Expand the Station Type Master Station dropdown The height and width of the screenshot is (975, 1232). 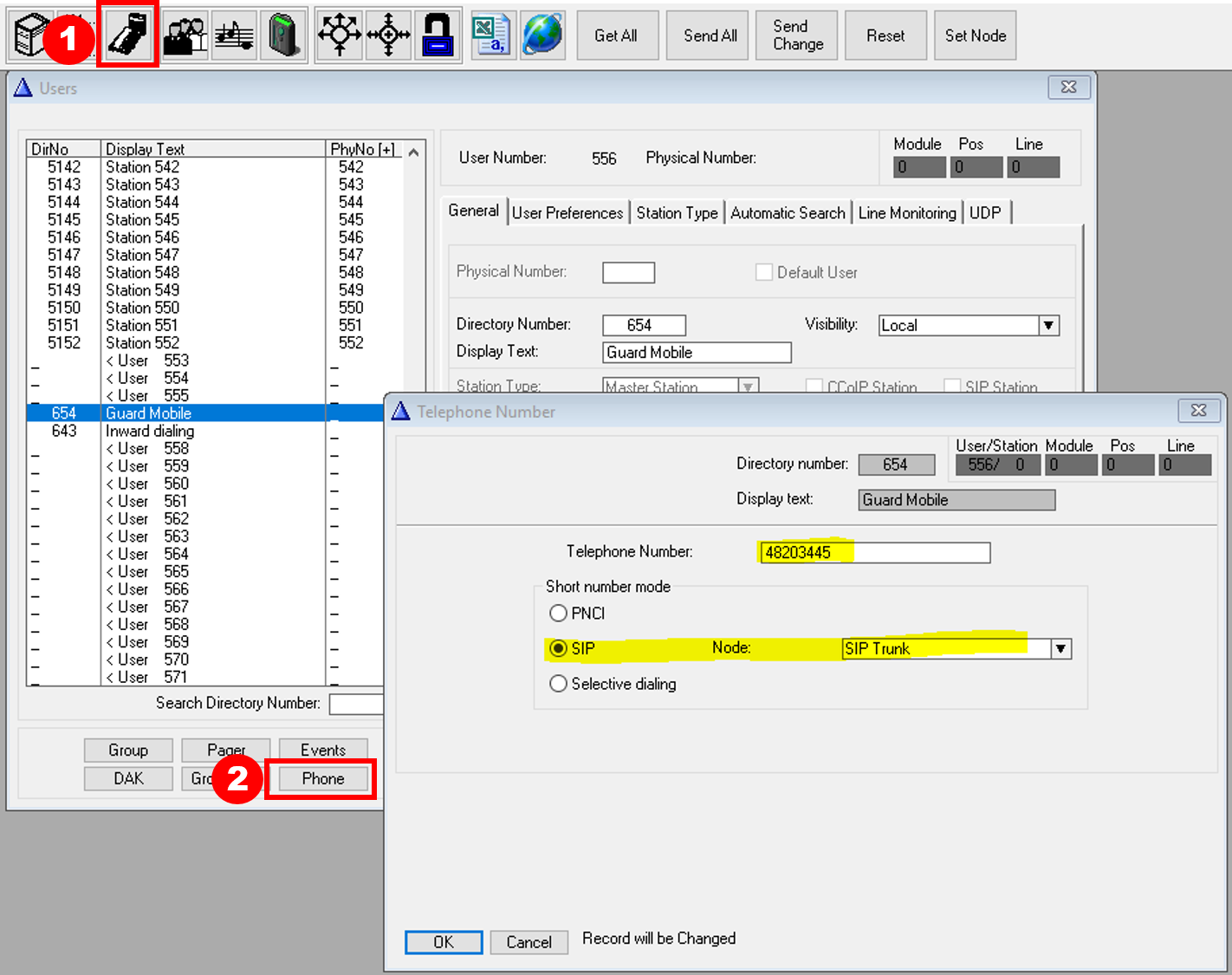click(748, 387)
